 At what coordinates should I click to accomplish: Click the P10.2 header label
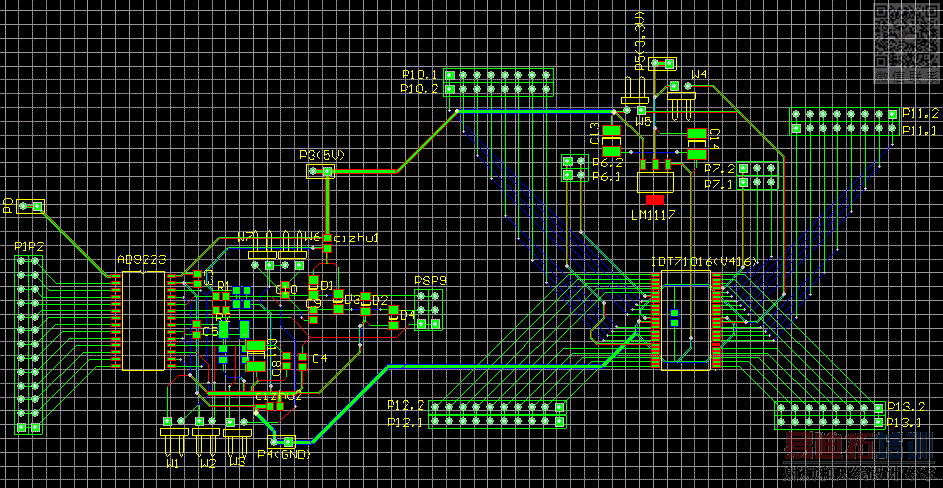[420, 88]
